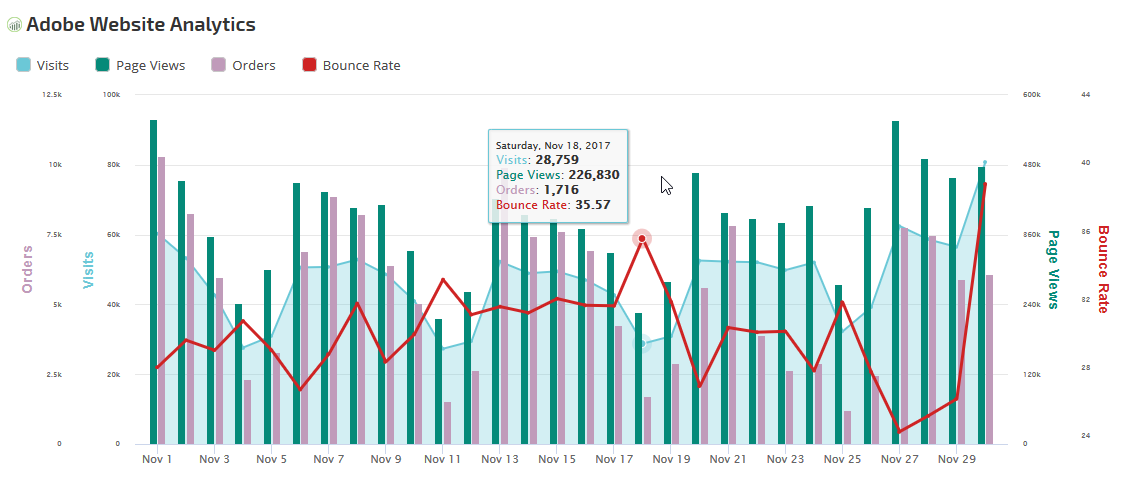Screen dimensions: 1125x480
Task: Click the Nov 20 Page Views bar
Action: click(695, 310)
